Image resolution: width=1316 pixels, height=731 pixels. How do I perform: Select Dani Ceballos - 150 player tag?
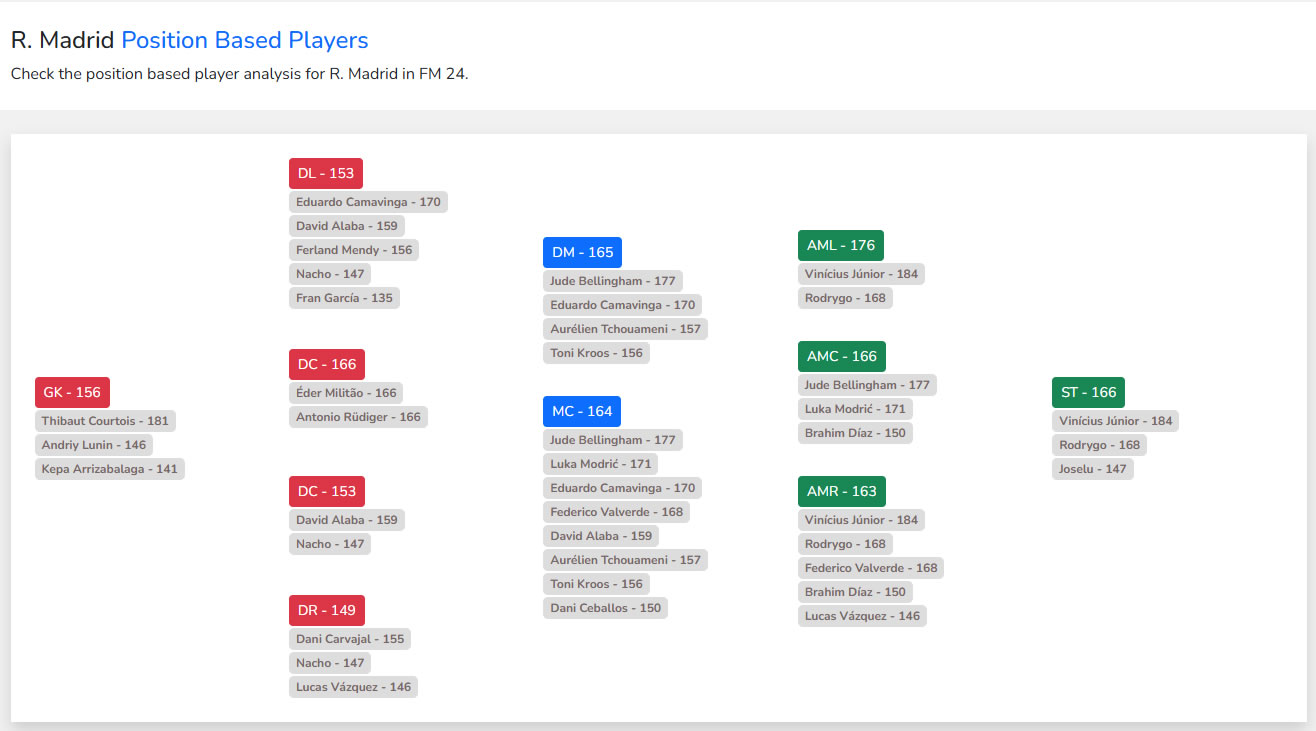pyautogui.click(x=605, y=608)
